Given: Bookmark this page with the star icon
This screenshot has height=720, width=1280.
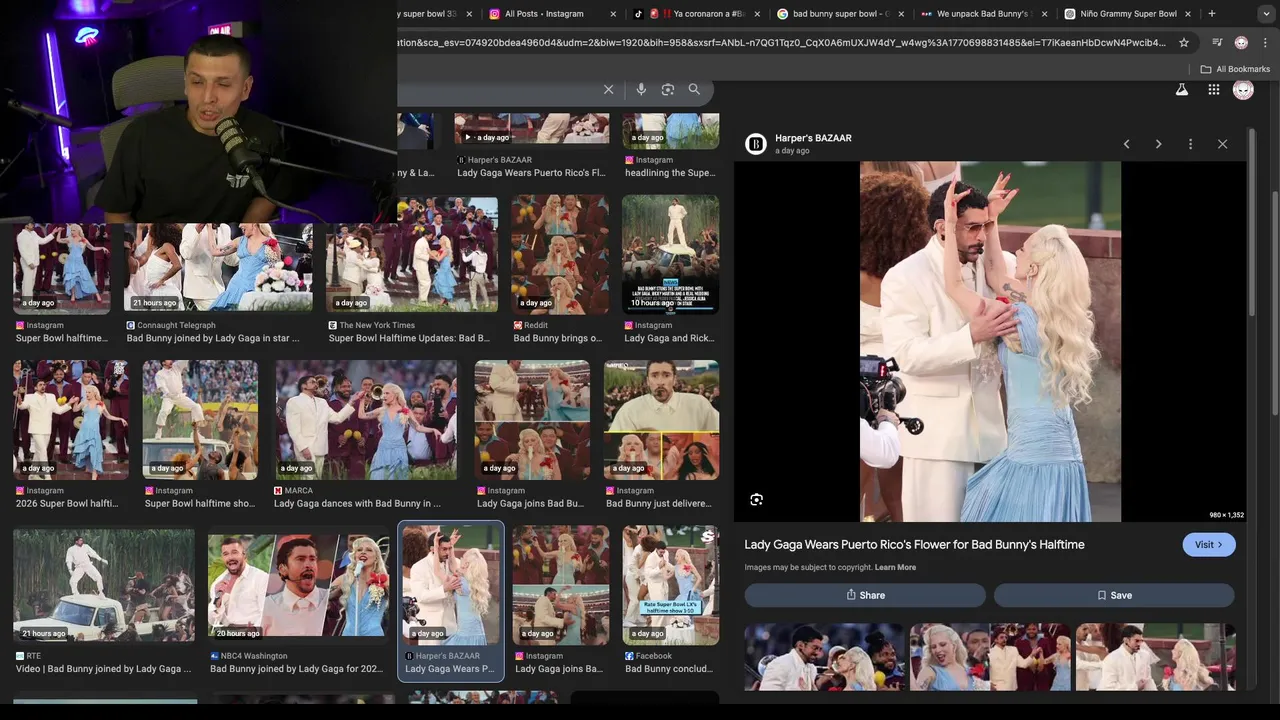Looking at the screenshot, I should 1184,43.
